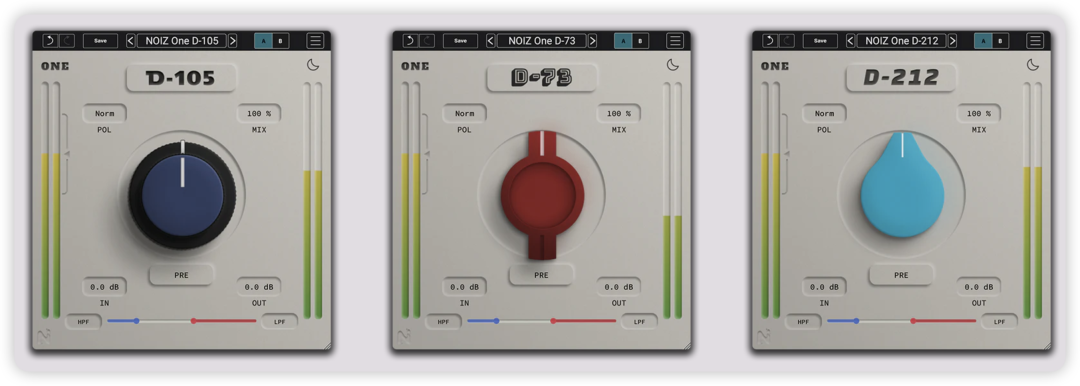Click the red D-73 main knob
Viewport: 1080px width, 386px height.
click(x=542, y=195)
